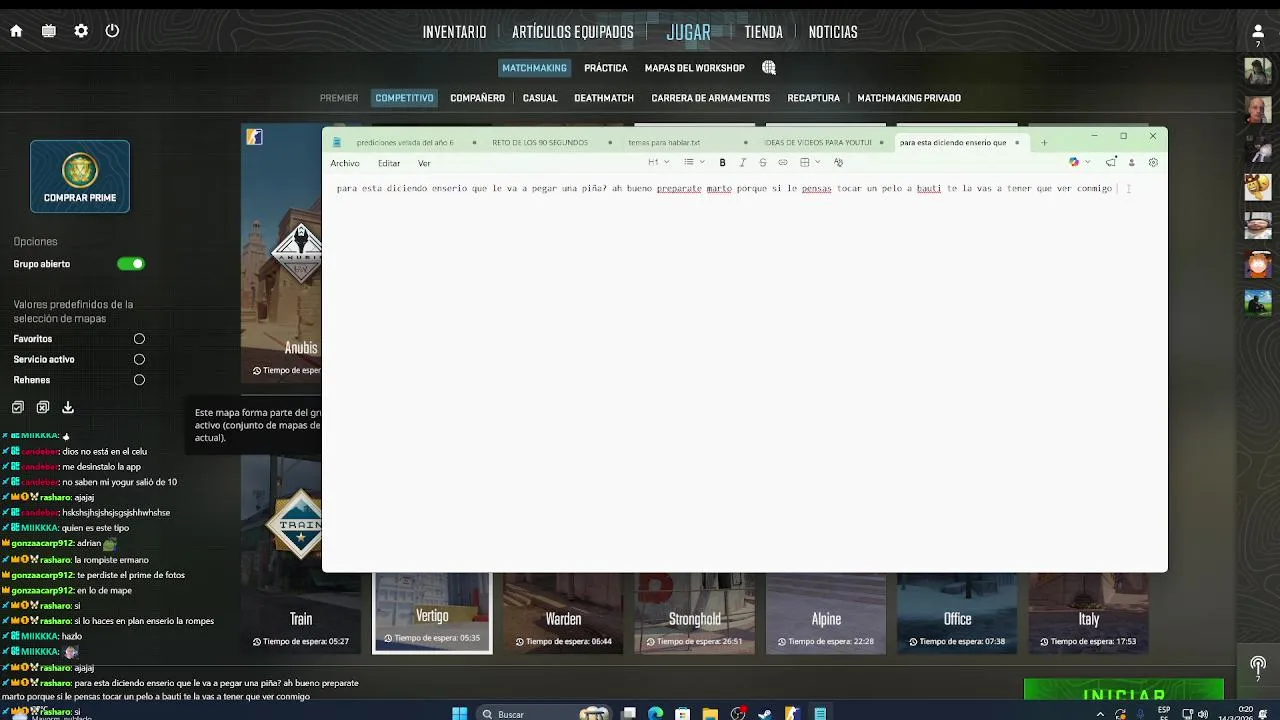
Task: Toggle italic formatting in Notepad
Action: [x=742, y=163]
